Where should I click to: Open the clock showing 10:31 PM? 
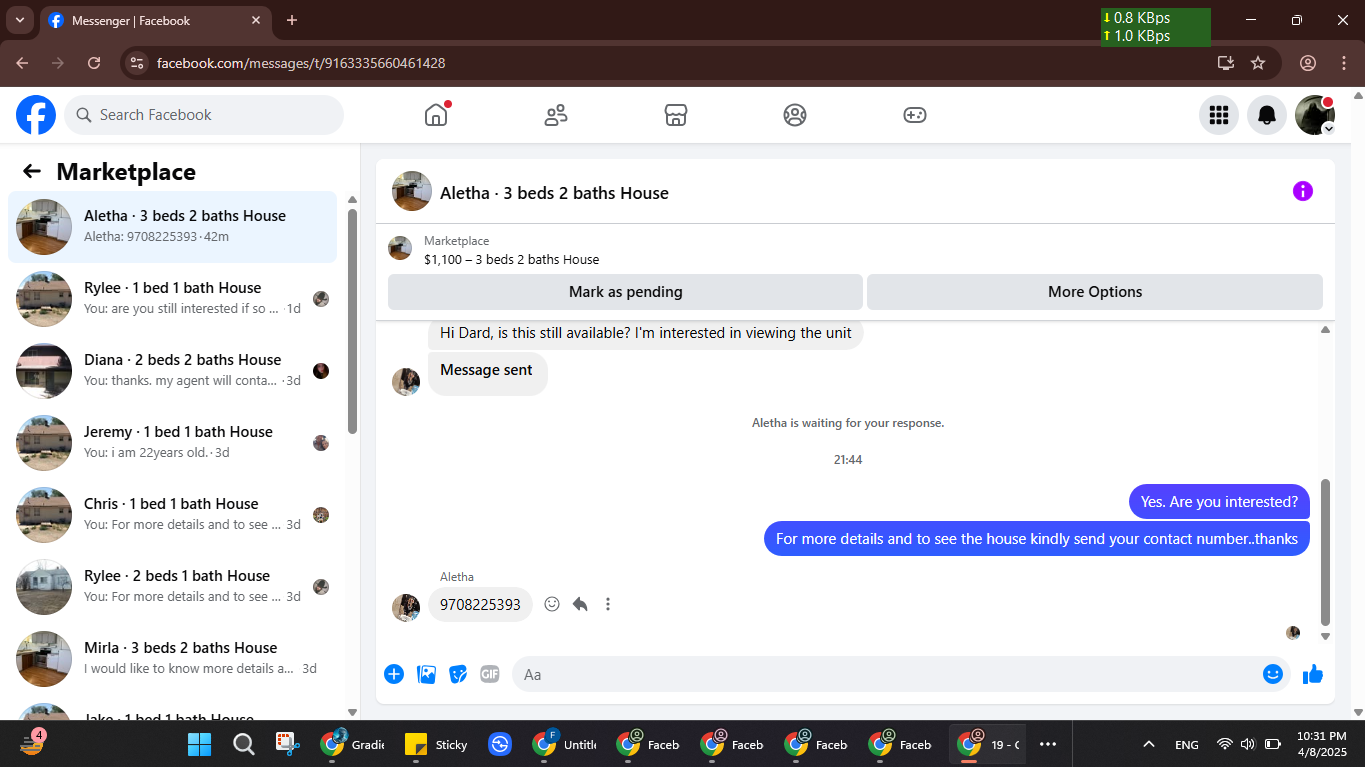click(1322, 744)
